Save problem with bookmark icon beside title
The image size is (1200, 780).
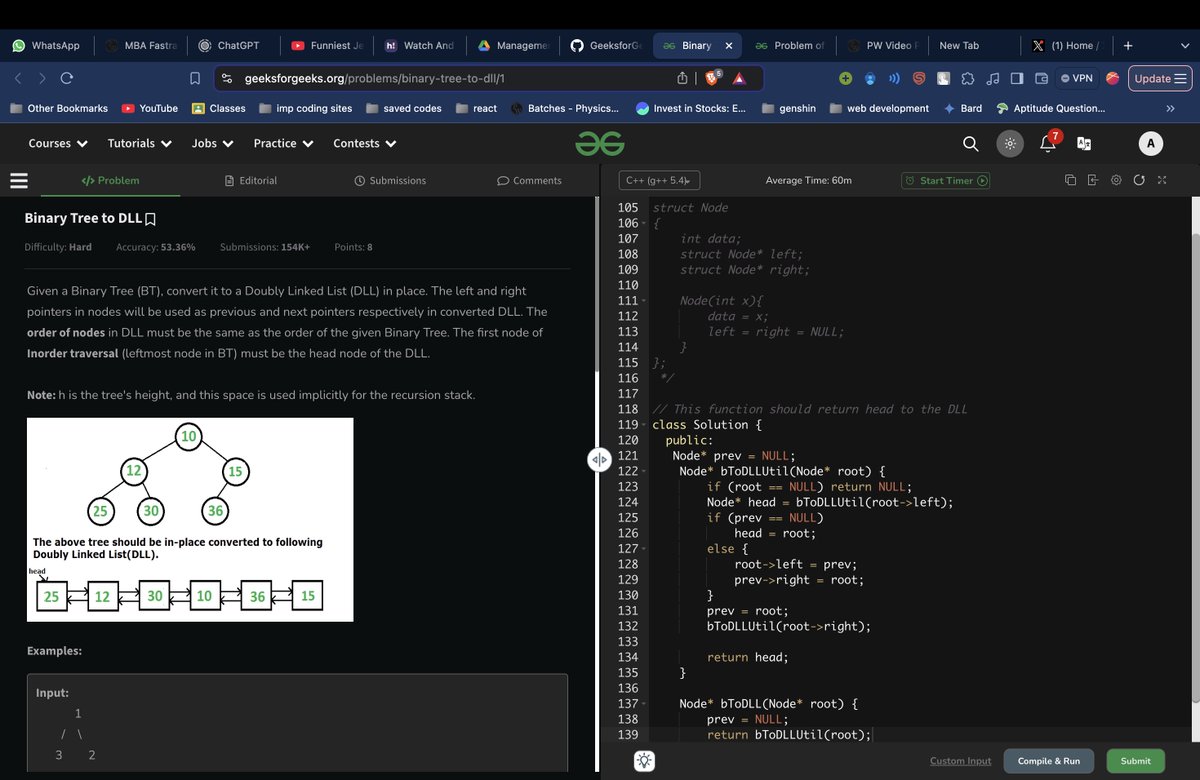151,218
